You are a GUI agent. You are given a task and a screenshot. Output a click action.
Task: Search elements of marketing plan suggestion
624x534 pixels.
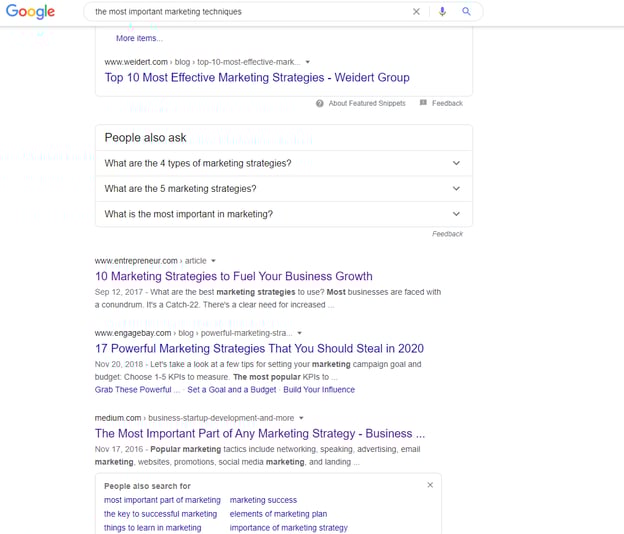click(278, 514)
